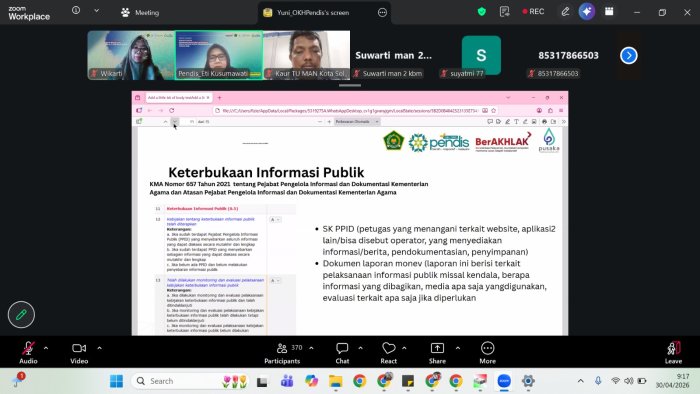This screenshot has width=700, height=394.
Task: Open the PDF zoom level dropdown
Action: (357, 121)
